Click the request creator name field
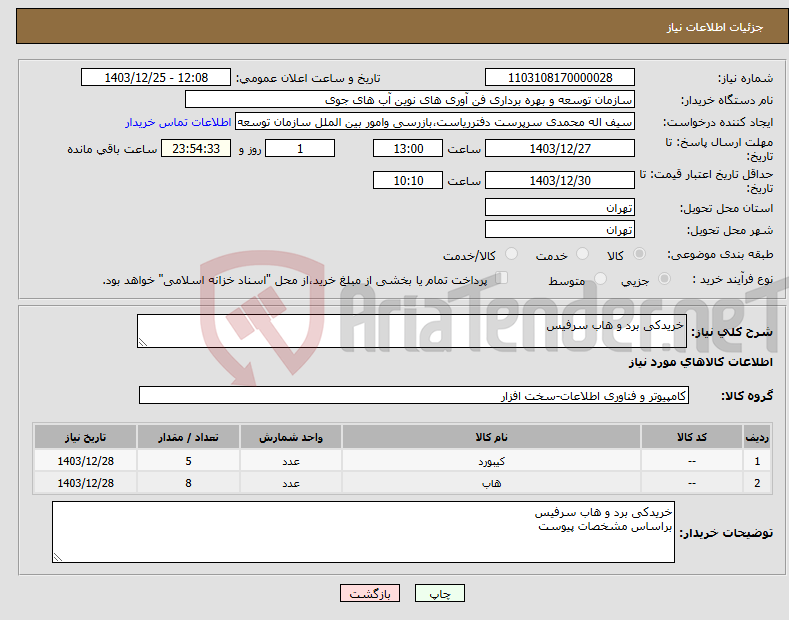Screen dimensions: 789x620 click(435, 122)
